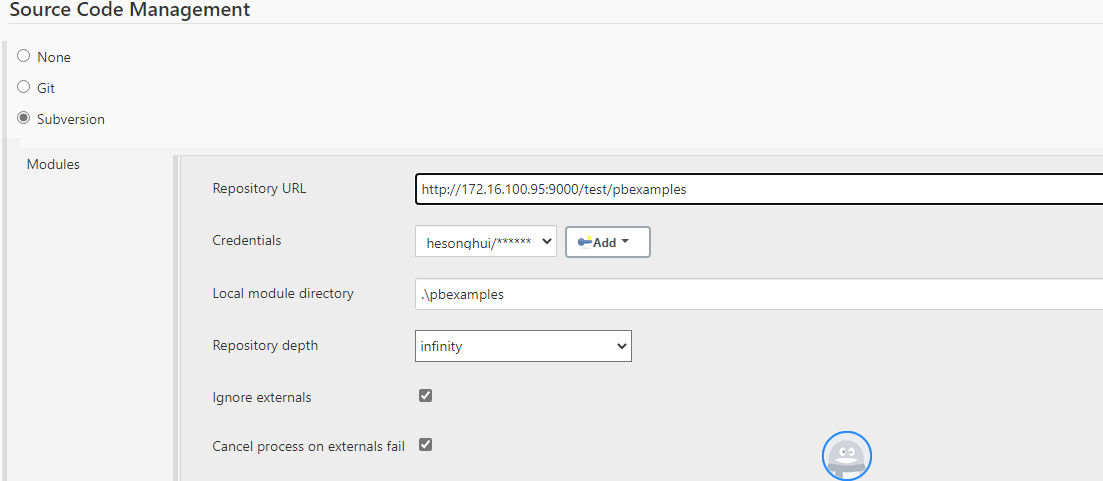This screenshot has width=1103, height=481.
Task: Toggle Cancel process on externals fail checkbox
Action: 425,445
